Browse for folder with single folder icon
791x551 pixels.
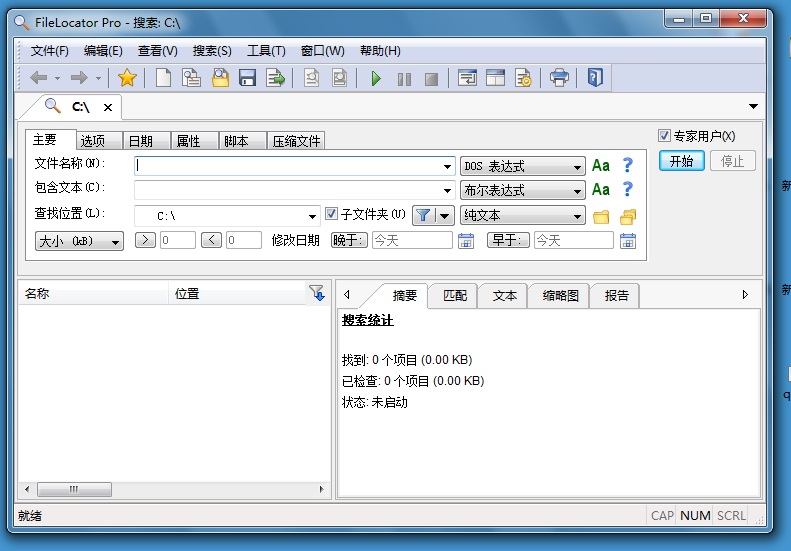click(601, 216)
